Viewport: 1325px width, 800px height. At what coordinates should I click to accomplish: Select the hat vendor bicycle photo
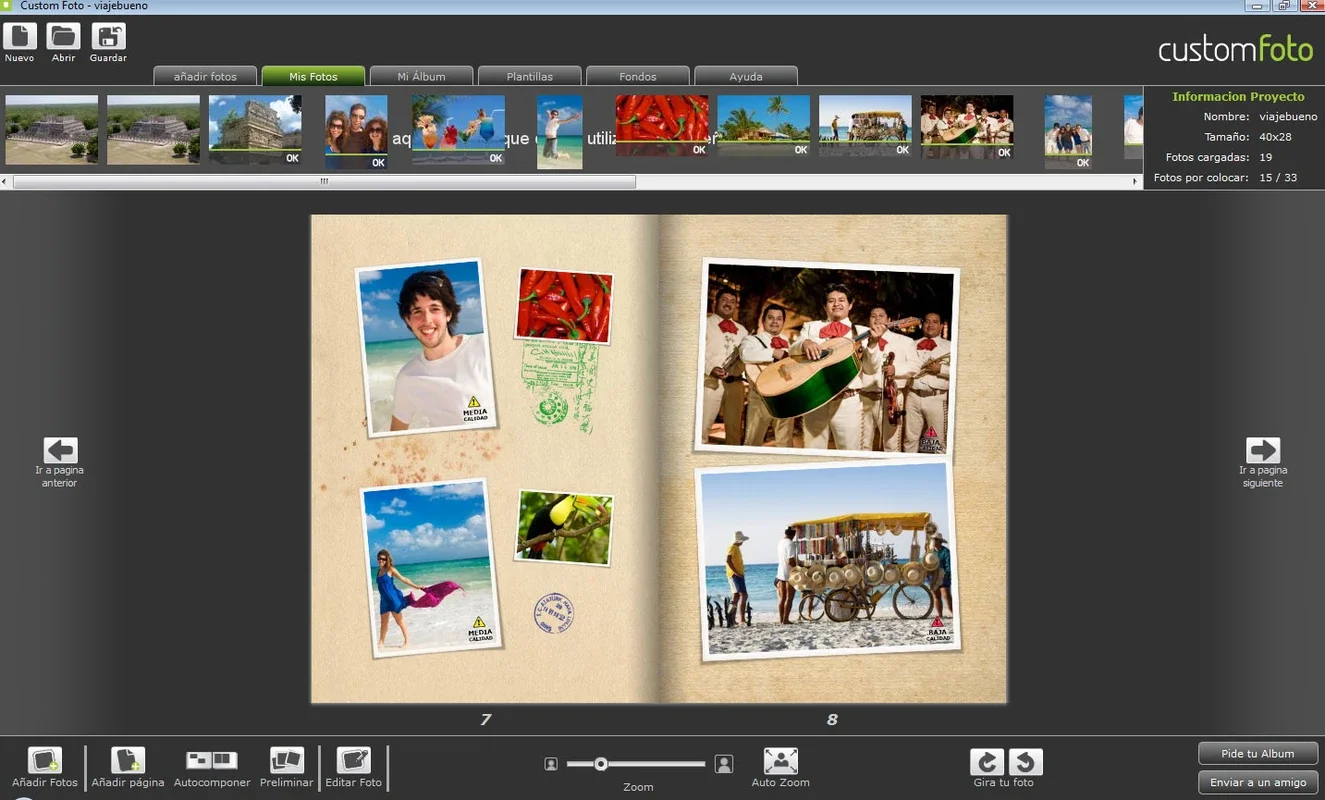(x=828, y=561)
